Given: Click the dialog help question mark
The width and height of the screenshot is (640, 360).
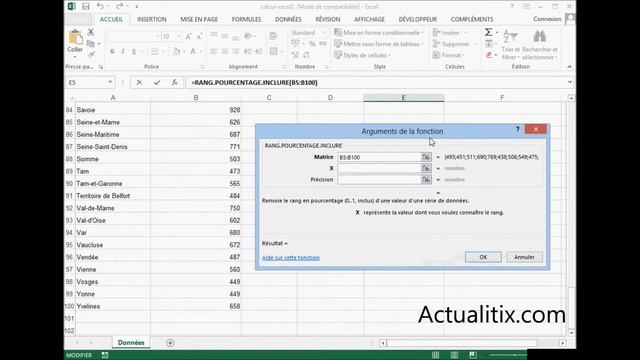Looking at the screenshot, I should point(518,129).
